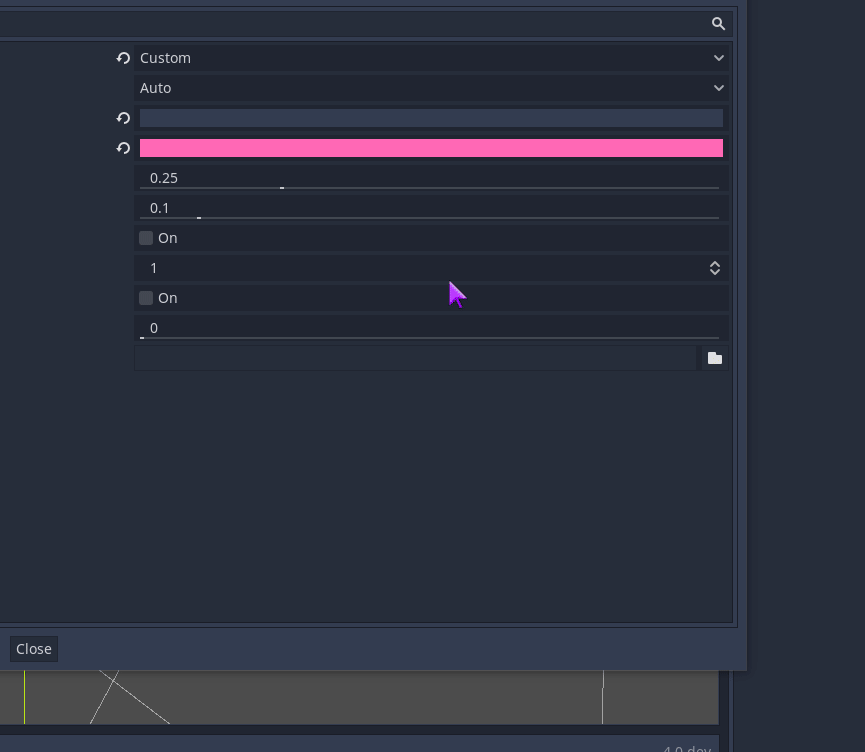The image size is (865, 752).
Task: Enable the second On checkbox
Action: 146,298
